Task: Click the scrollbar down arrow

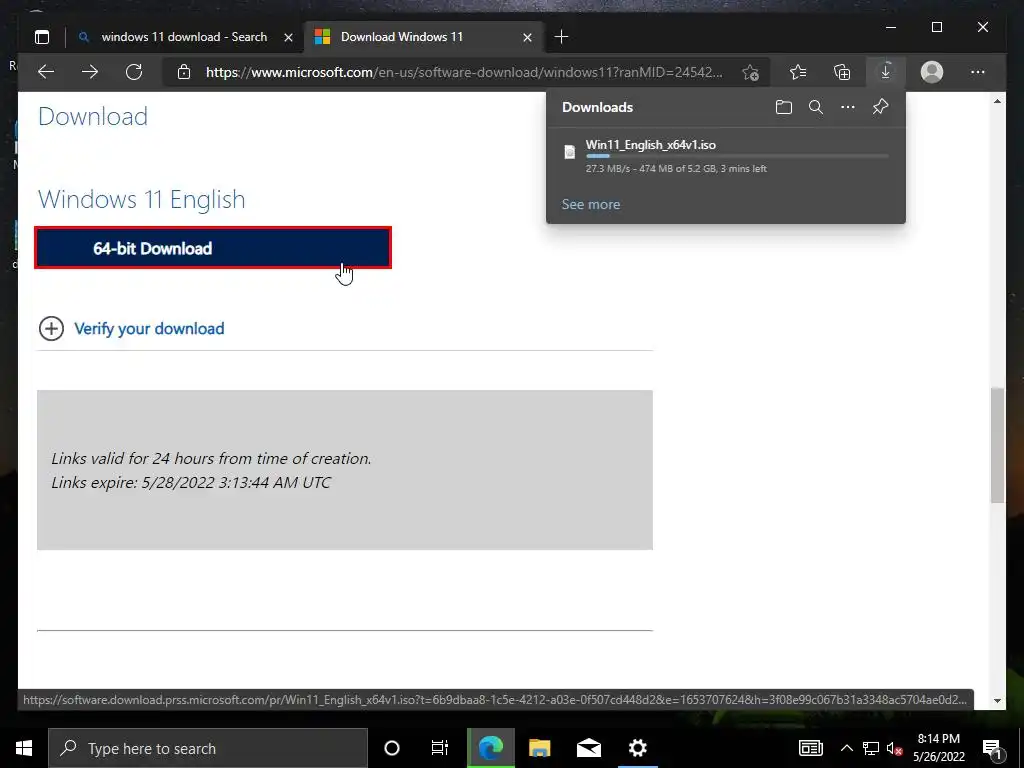Action: [997, 701]
